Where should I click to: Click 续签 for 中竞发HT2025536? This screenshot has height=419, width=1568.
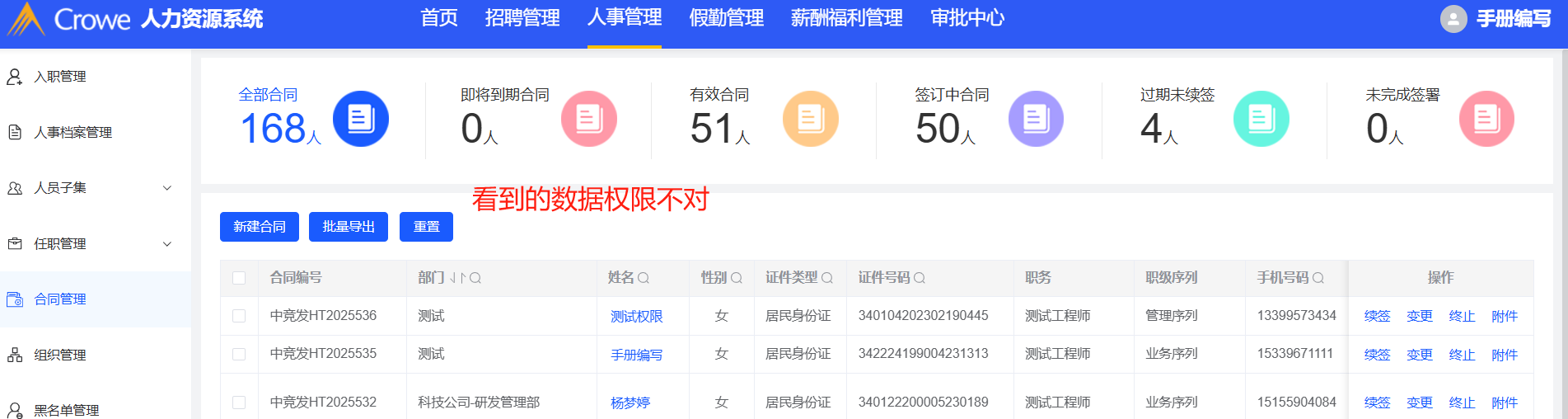click(x=1377, y=316)
